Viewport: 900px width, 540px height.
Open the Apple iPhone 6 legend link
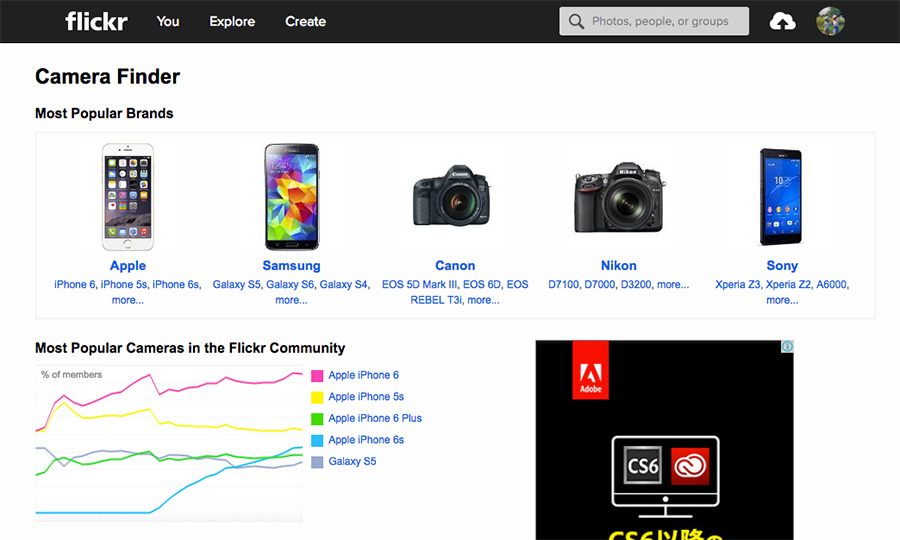[x=363, y=375]
